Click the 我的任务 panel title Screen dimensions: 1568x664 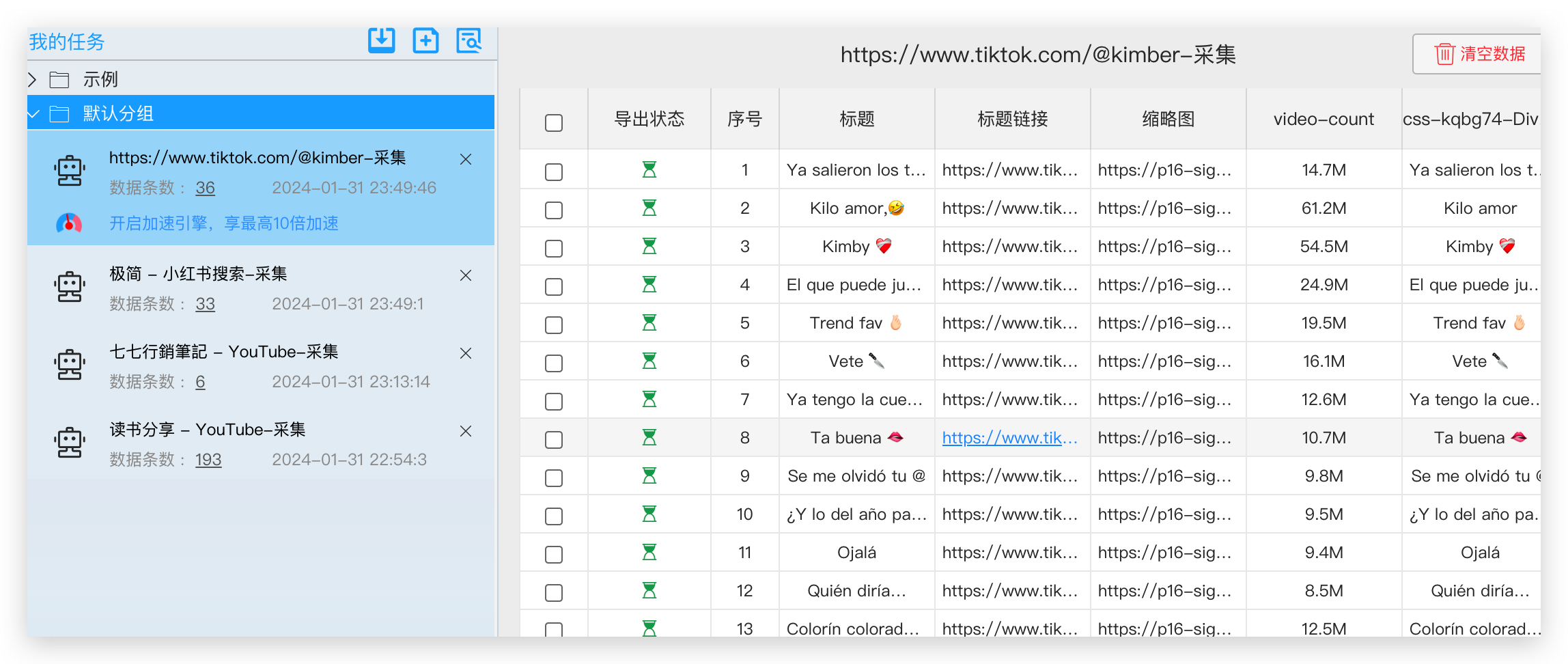(67, 42)
